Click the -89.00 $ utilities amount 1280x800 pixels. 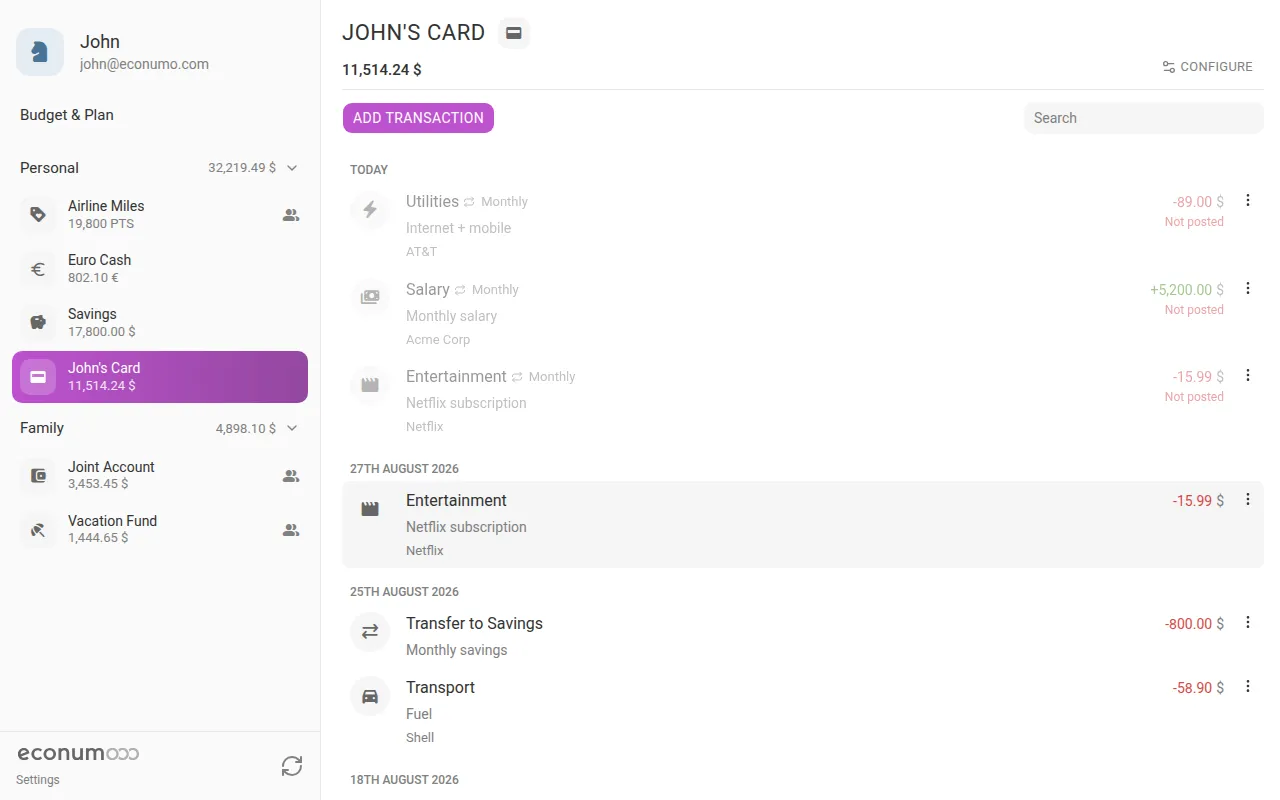point(1198,202)
